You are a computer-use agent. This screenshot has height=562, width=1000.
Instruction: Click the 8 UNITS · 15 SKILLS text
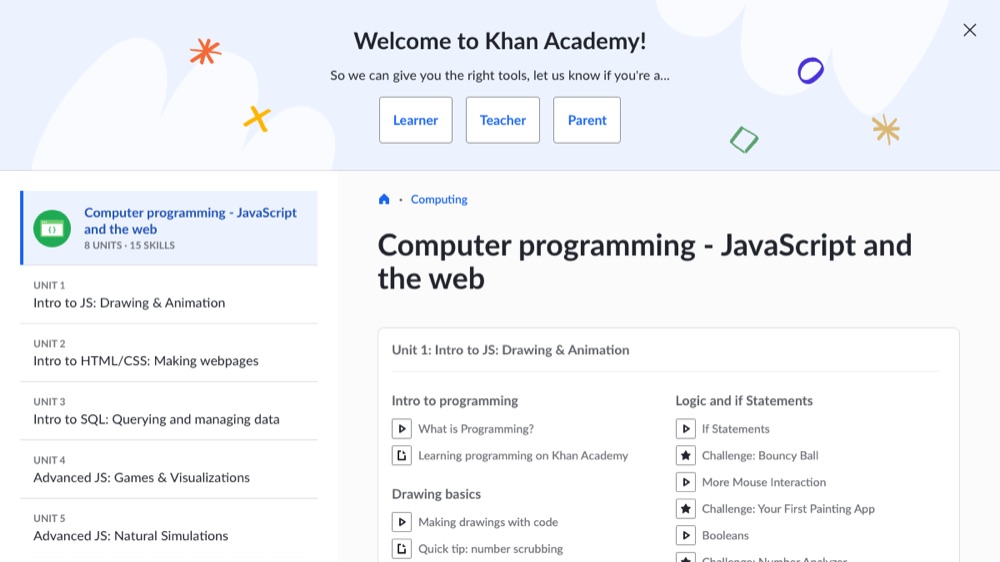129,245
